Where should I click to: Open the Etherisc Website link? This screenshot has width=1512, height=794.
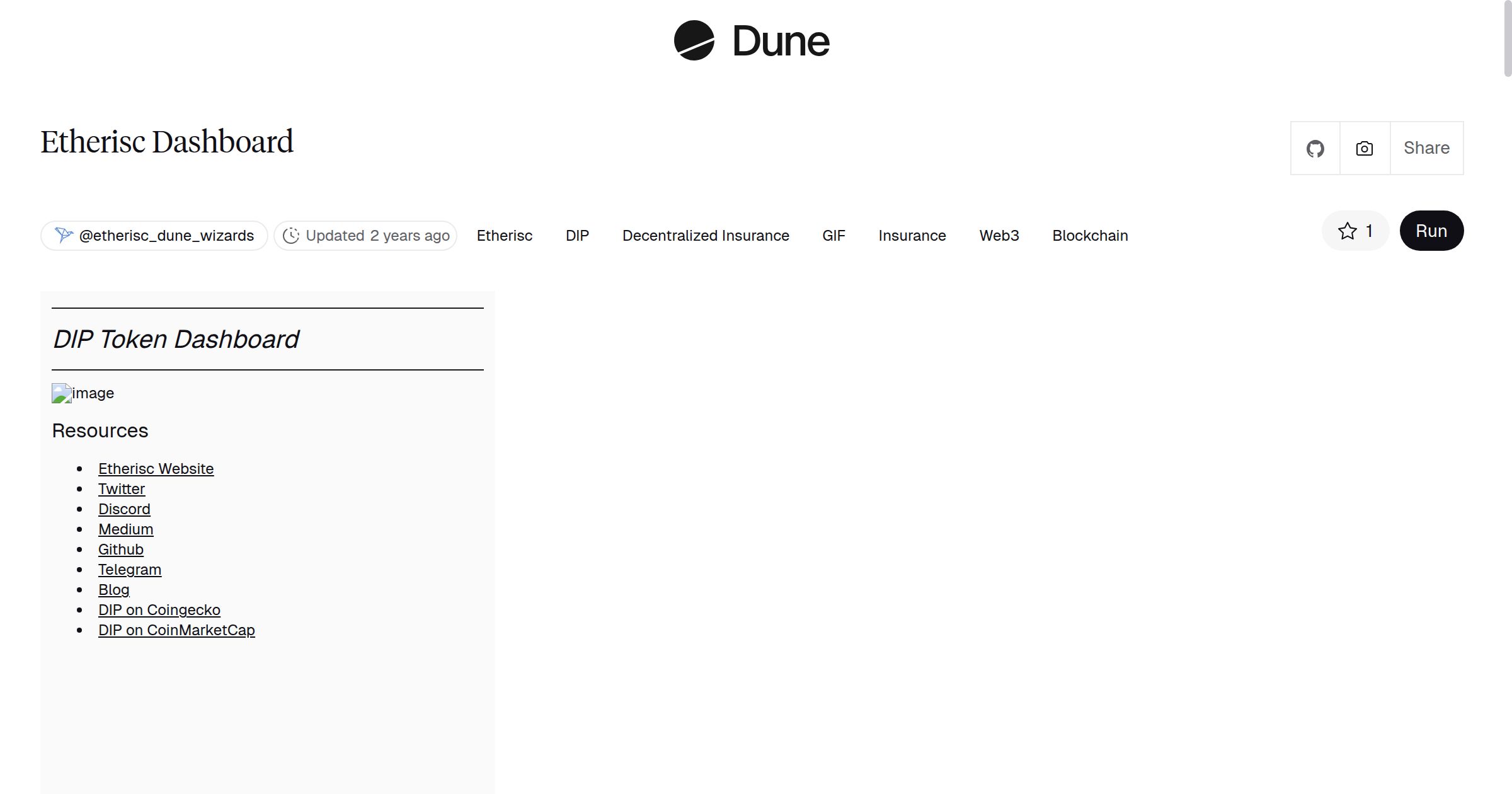[x=156, y=468]
